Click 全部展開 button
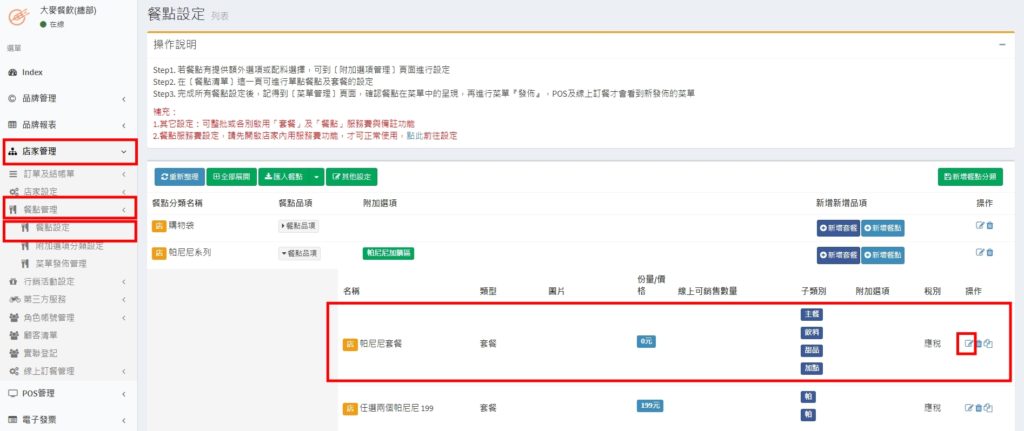Image resolution: width=1024 pixels, height=431 pixels. coord(230,177)
